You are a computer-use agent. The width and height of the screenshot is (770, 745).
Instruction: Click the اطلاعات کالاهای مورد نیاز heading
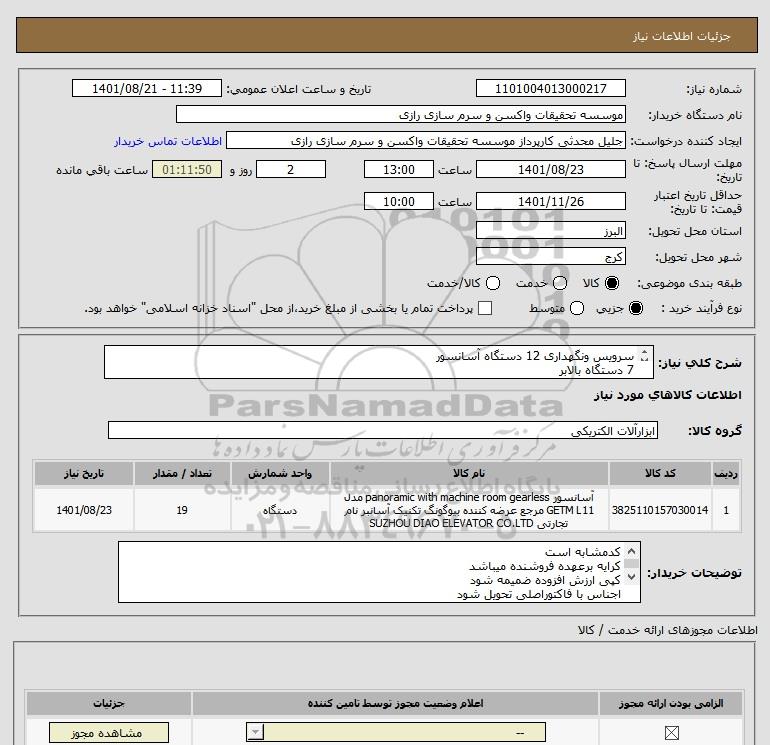[x=668, y=395]
